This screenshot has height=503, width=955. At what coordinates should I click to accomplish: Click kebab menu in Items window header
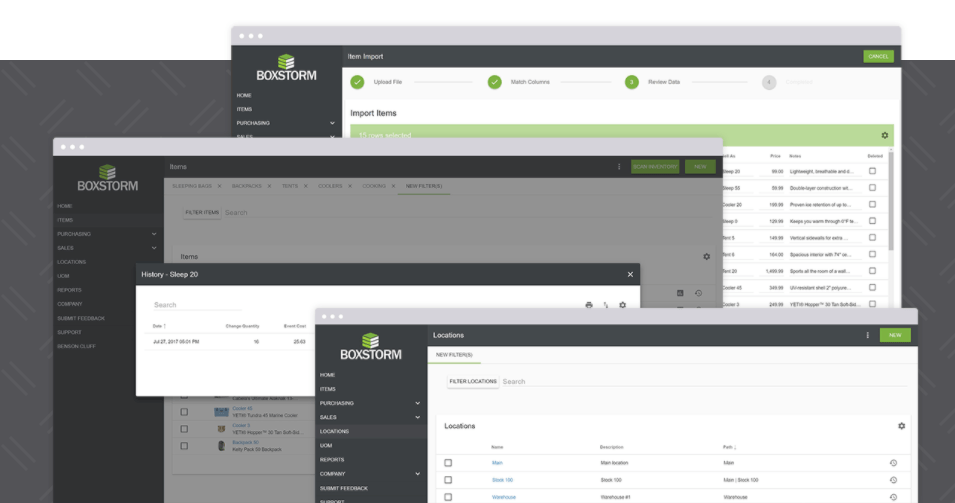coord(619,167)
